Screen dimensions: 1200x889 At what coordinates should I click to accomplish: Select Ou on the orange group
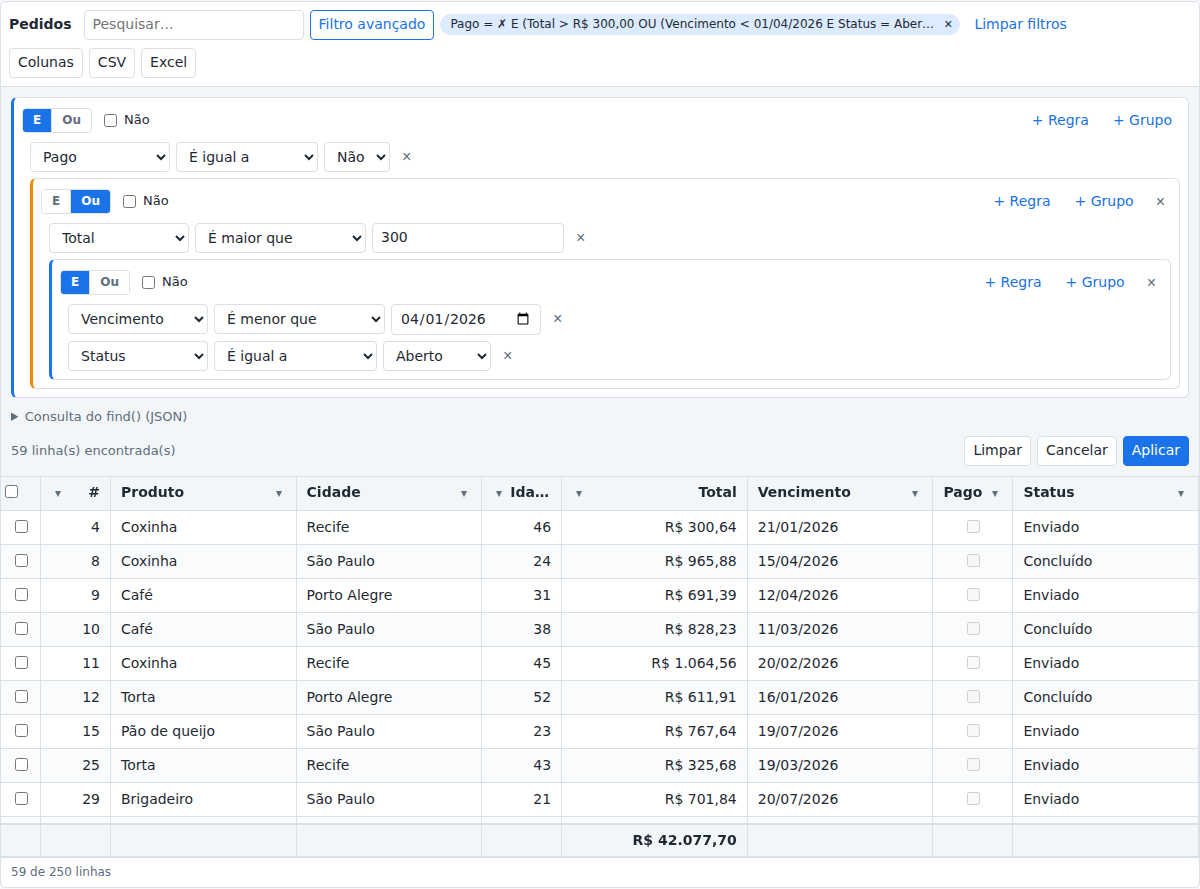[91, 201]
